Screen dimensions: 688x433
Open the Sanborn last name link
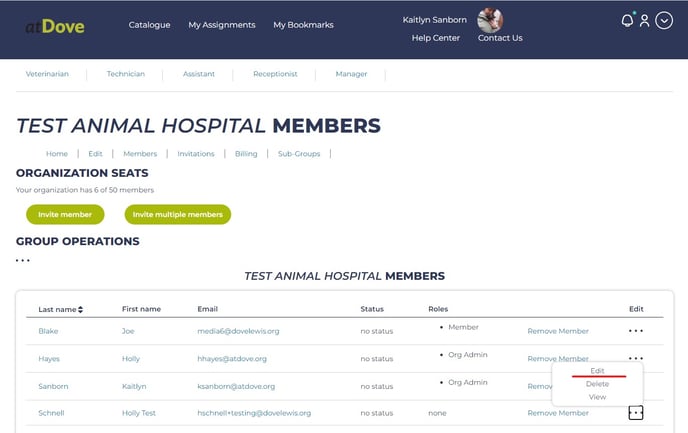[x=53, y=386]
